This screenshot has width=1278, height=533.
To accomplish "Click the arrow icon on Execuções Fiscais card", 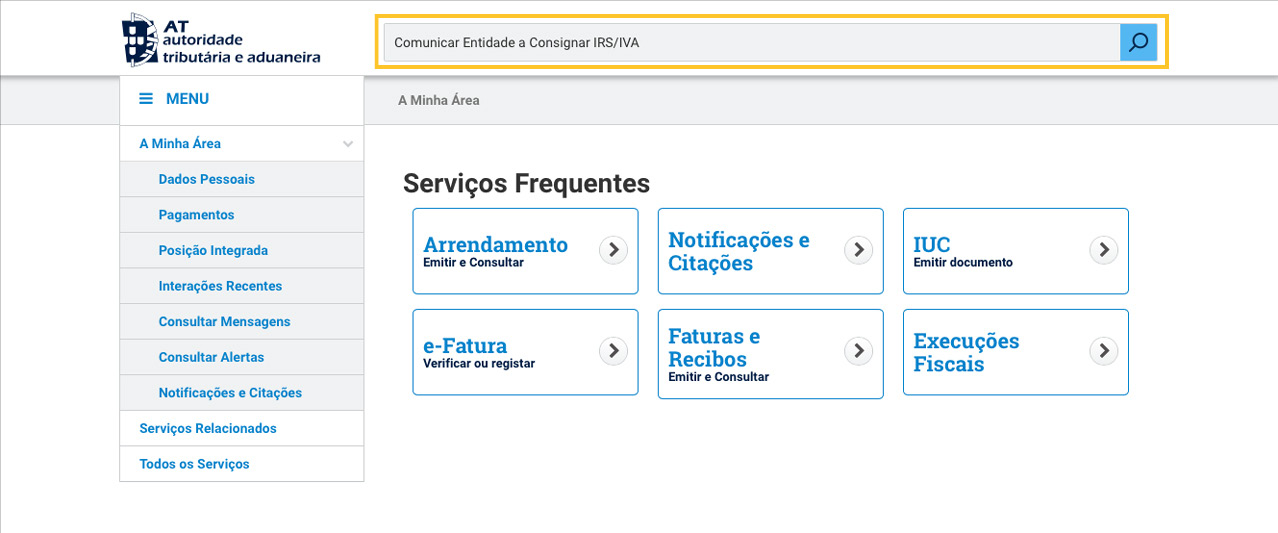I will 1103,350.
